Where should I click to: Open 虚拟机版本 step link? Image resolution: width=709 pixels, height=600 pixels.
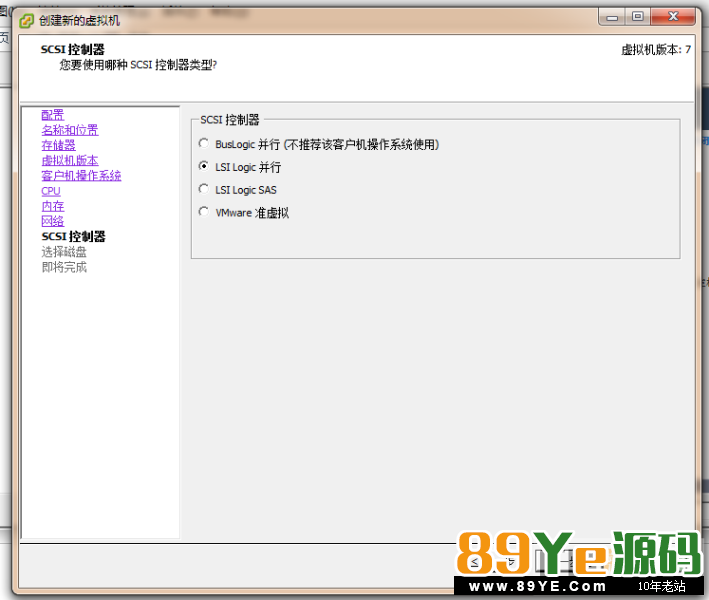point(70,161)
